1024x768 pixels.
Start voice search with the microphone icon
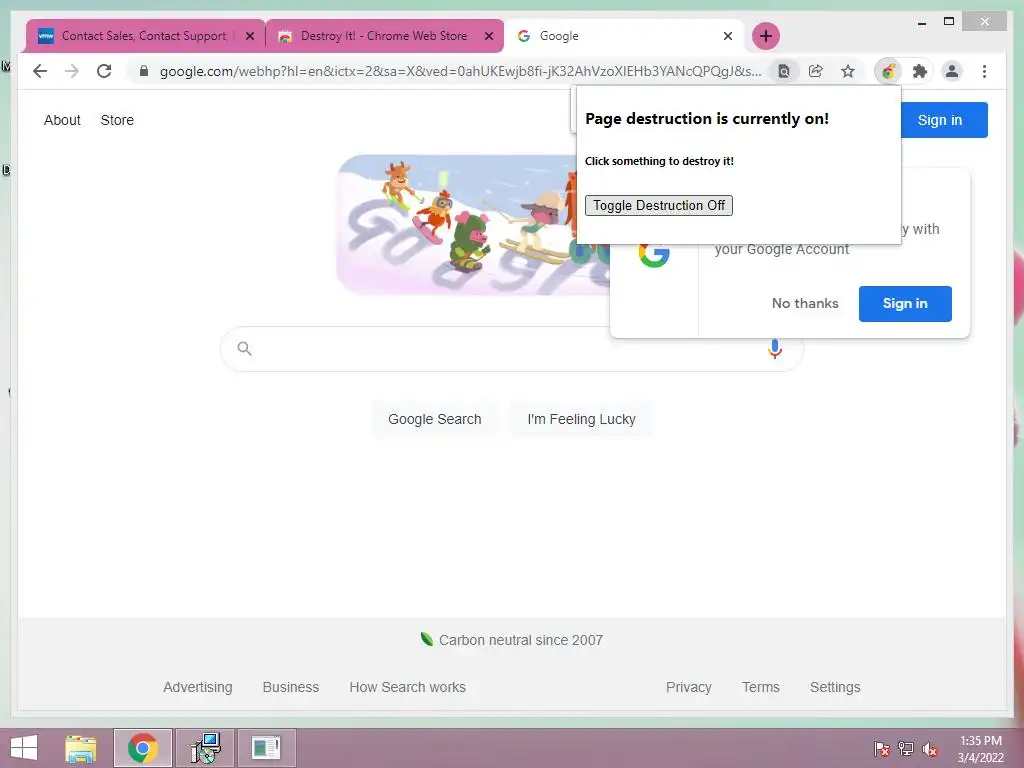coord(775,349)
